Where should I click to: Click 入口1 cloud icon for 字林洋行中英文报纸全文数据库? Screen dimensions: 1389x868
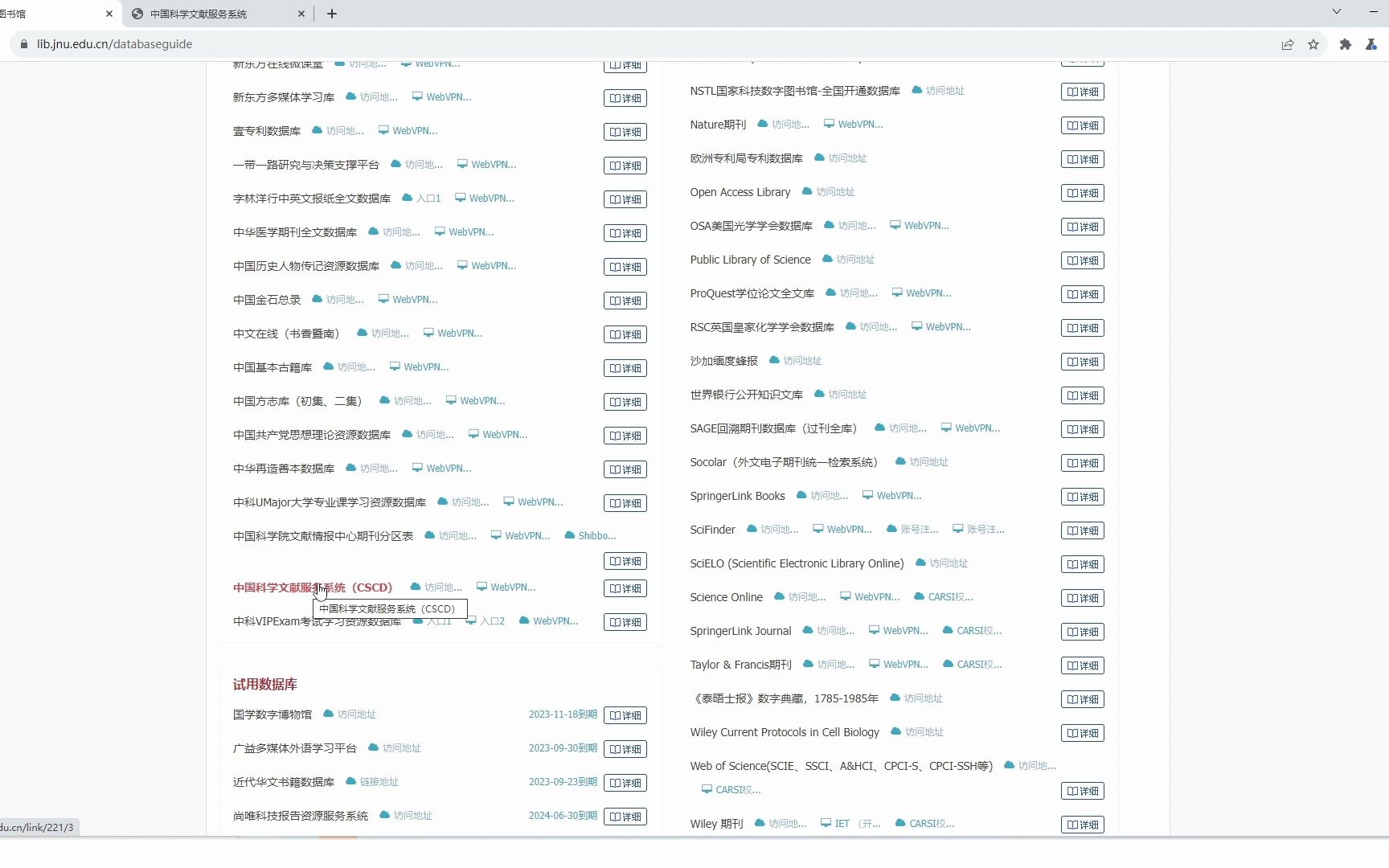[421, 199]
